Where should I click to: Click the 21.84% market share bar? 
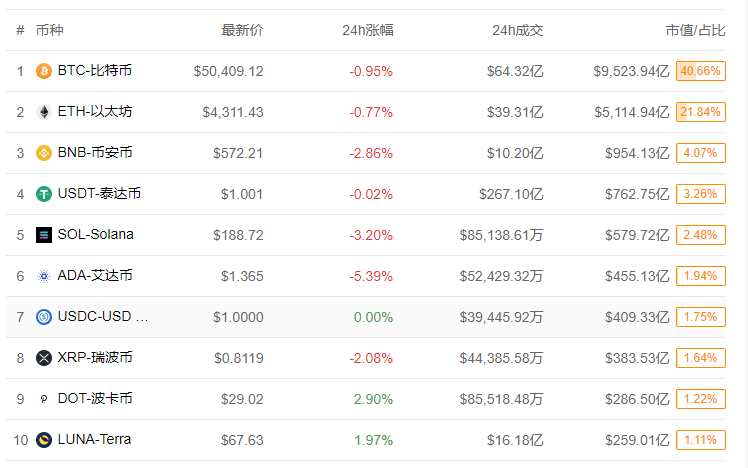tap(701, 112)
